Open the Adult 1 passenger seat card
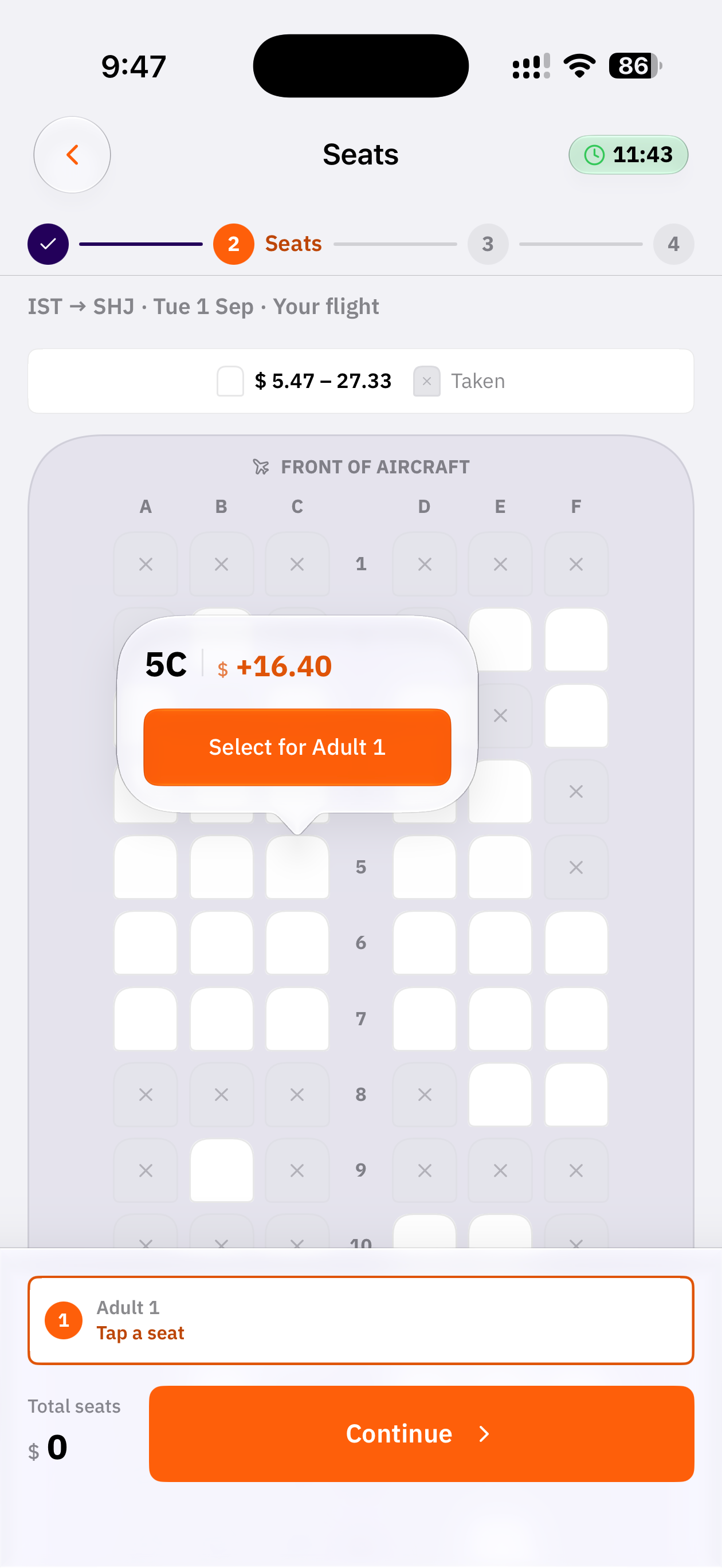 pyautogui.click(x=361, y=1320)
